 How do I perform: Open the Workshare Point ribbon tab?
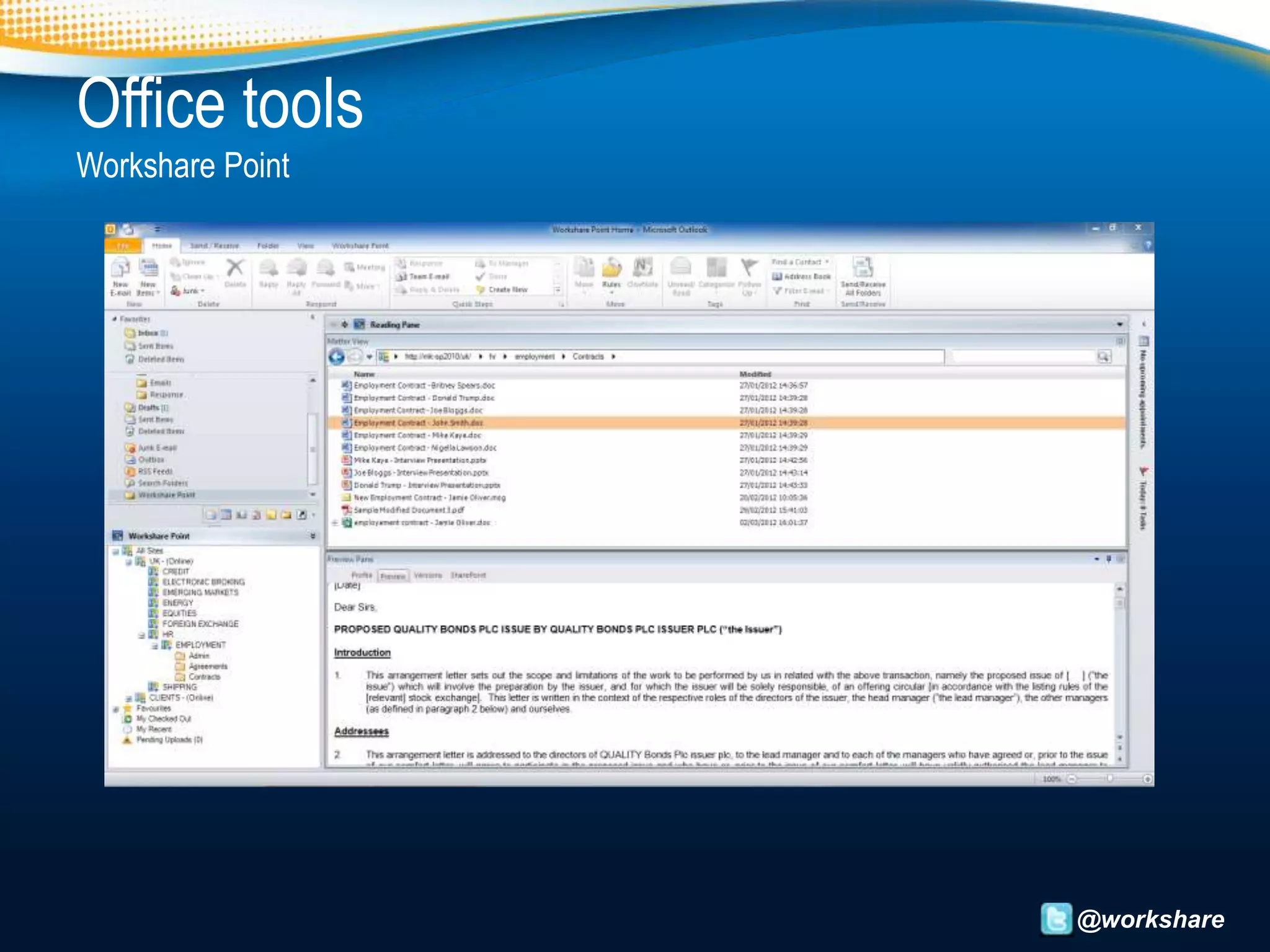pos(360,246)
